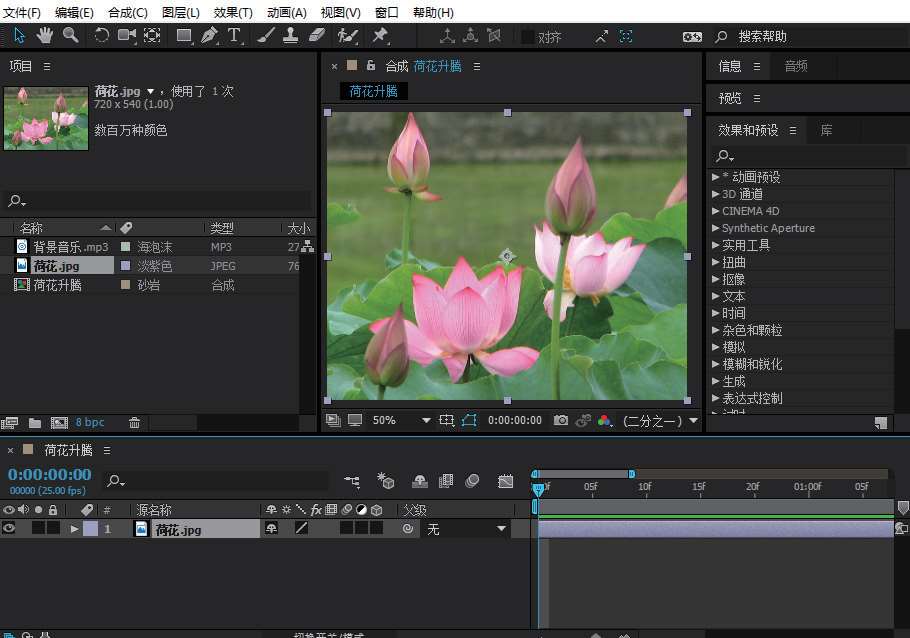Select the Zoom magnifier tool

tap(71, 36)
